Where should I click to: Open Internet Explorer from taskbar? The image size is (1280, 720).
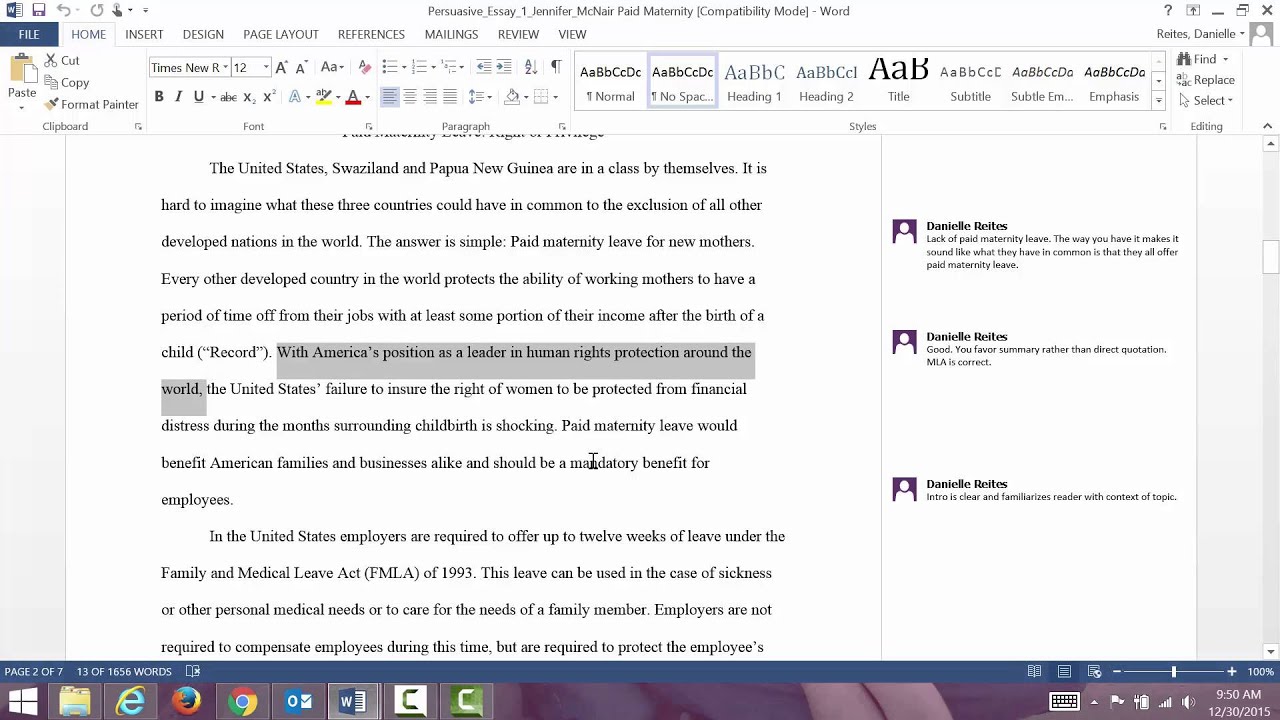click(x=130, y=701)
